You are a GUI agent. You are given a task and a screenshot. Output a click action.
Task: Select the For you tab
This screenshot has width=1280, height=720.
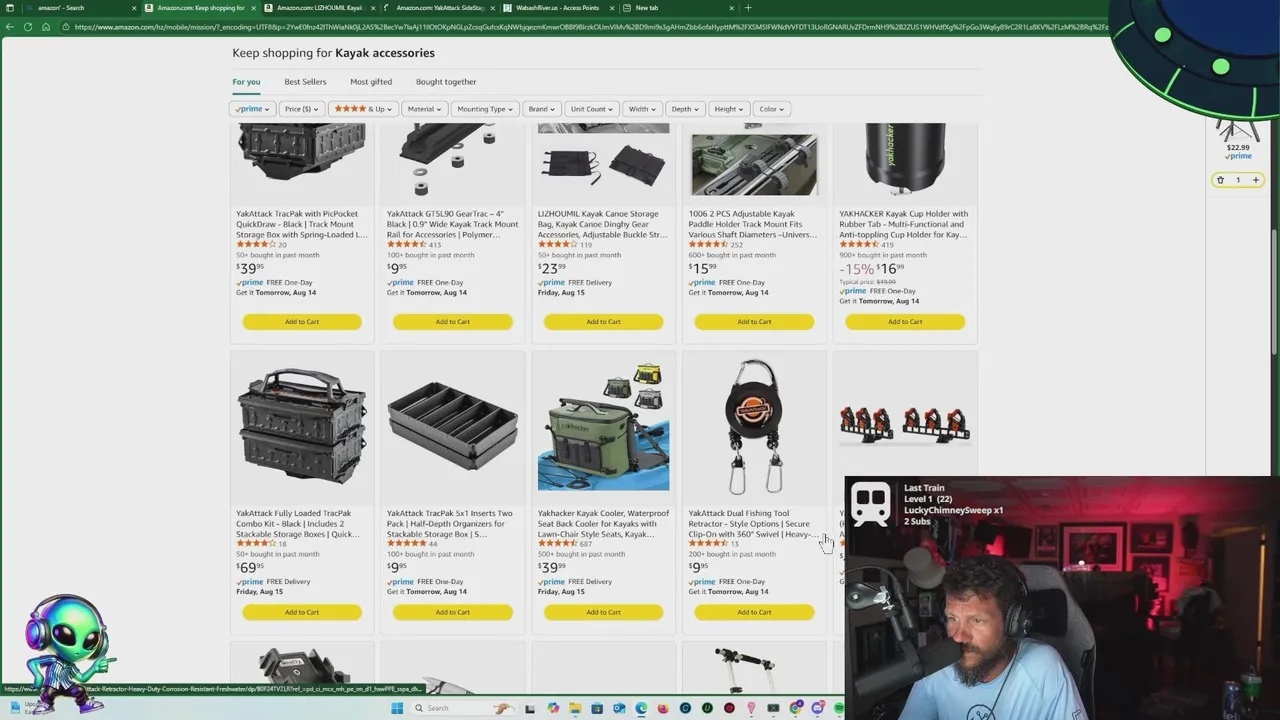pos(246,82)
